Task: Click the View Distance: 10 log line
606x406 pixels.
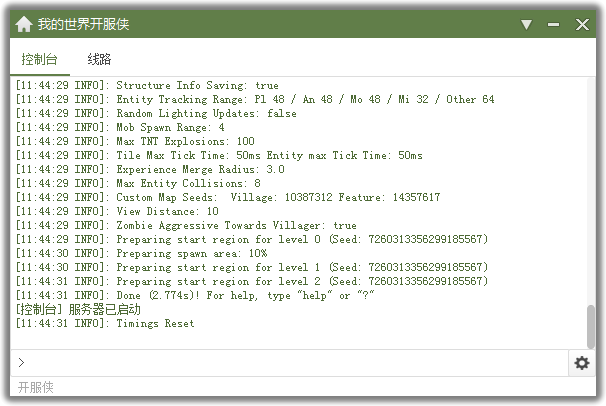Action: click(117, 211)
